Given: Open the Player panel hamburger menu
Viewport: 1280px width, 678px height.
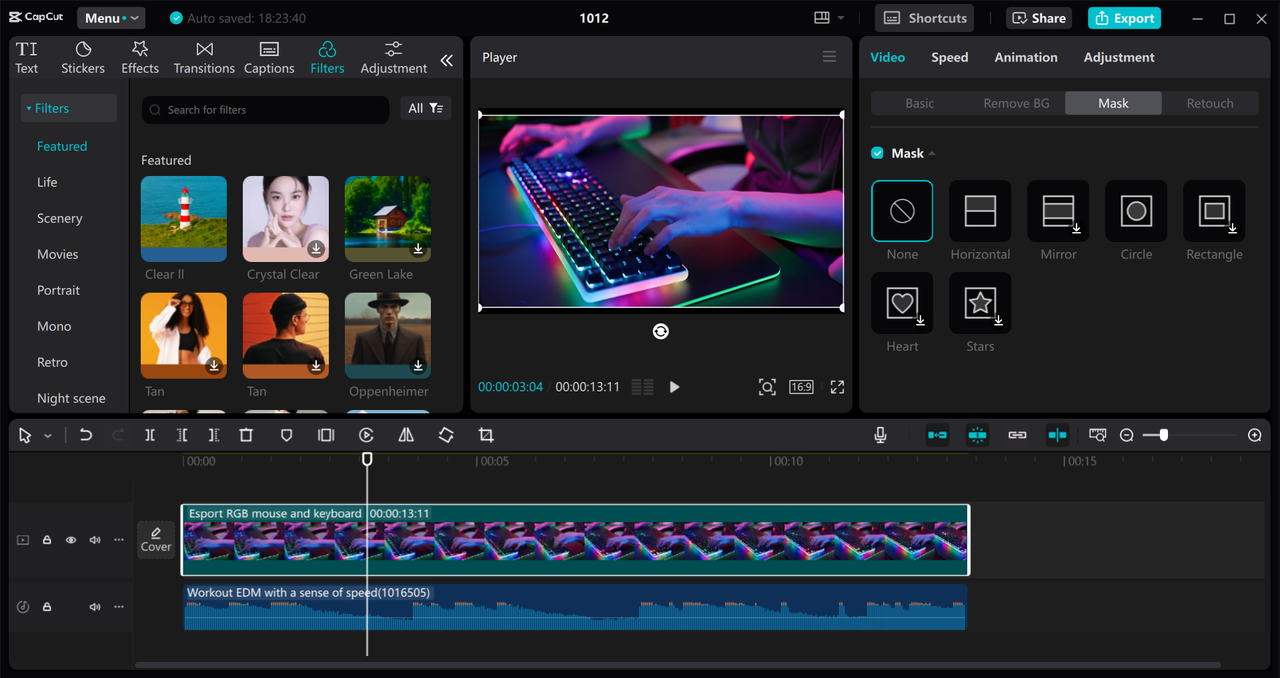Looking at the screenshot, I should 829,57.
